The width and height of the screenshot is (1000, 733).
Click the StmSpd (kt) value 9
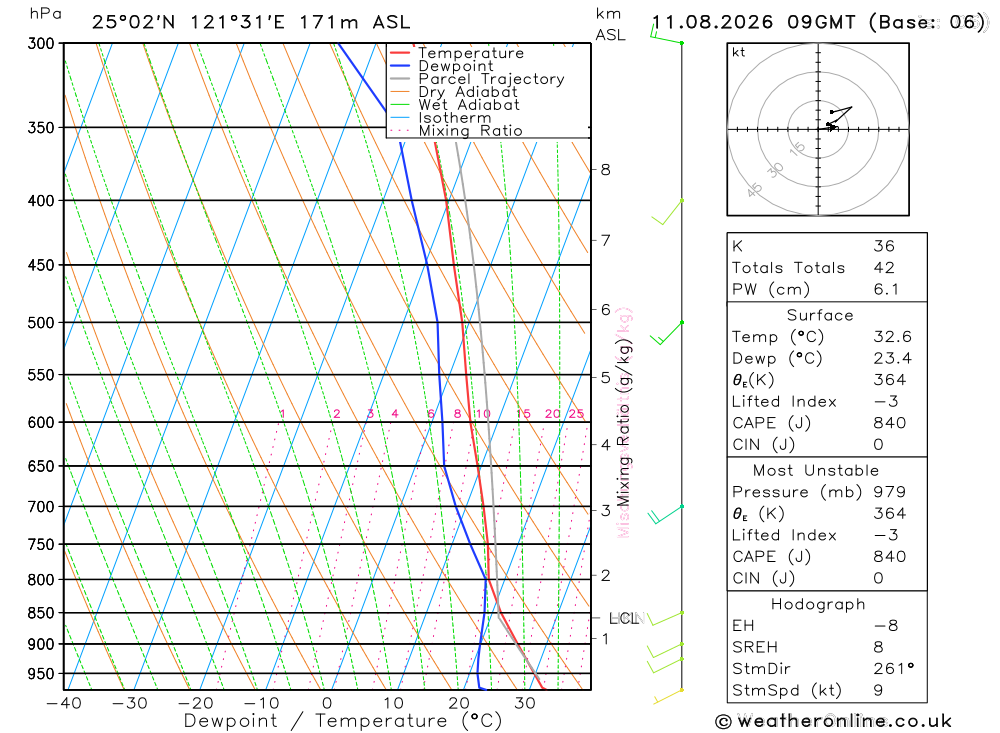[878, 691]
